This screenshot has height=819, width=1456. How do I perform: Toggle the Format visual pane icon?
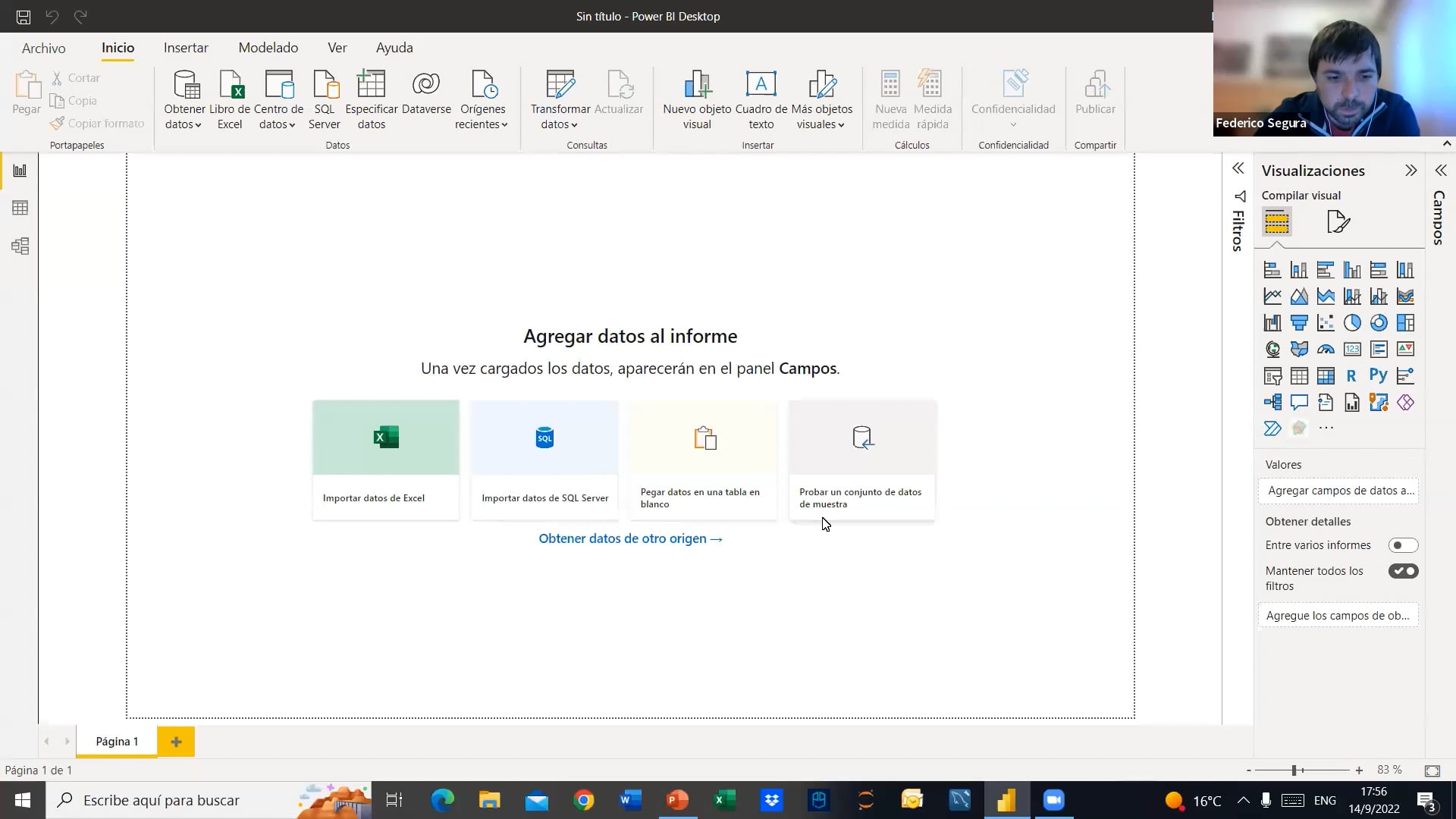pos(1338,221)
